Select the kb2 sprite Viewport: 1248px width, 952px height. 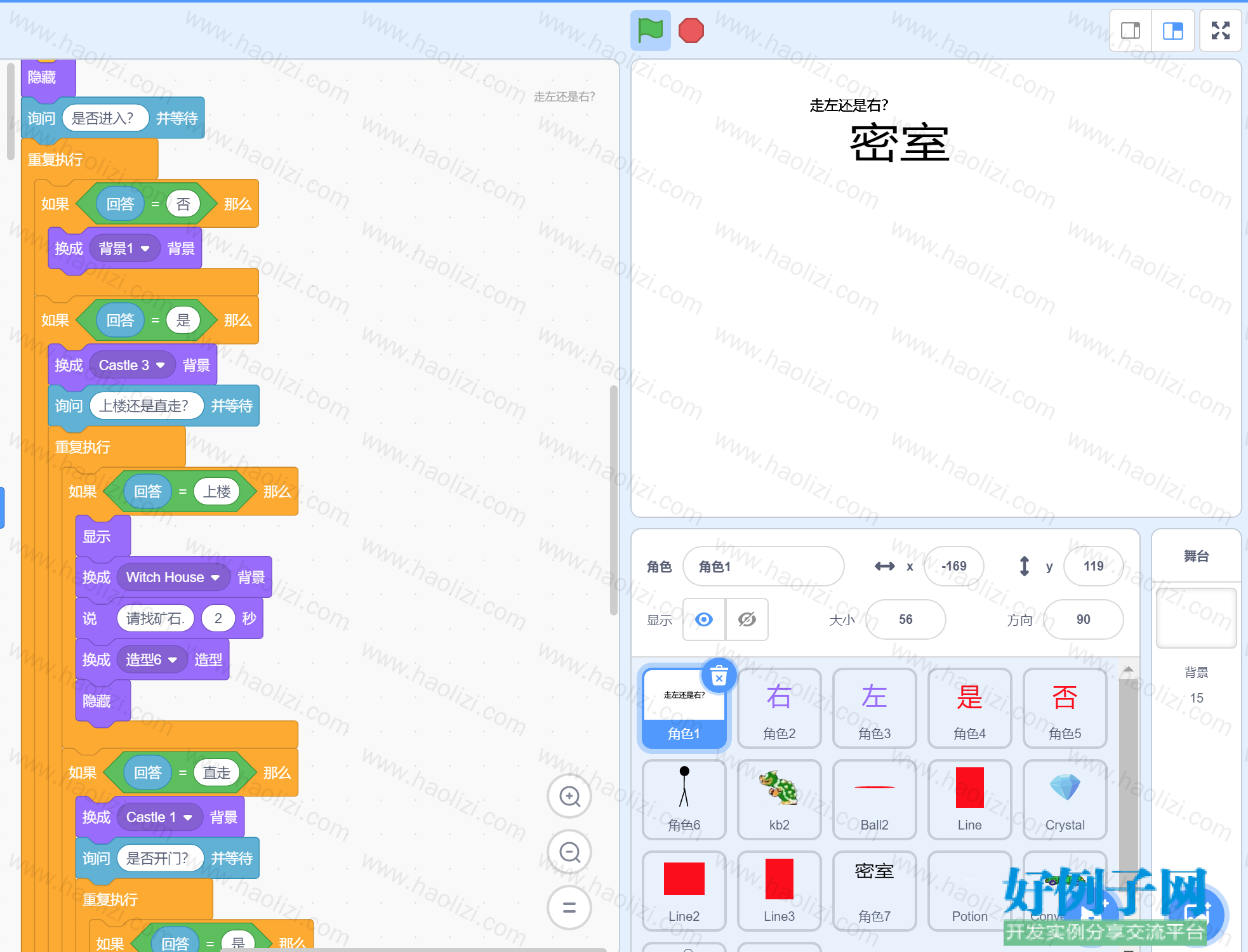pyautogui.click(x=779, y=800)
